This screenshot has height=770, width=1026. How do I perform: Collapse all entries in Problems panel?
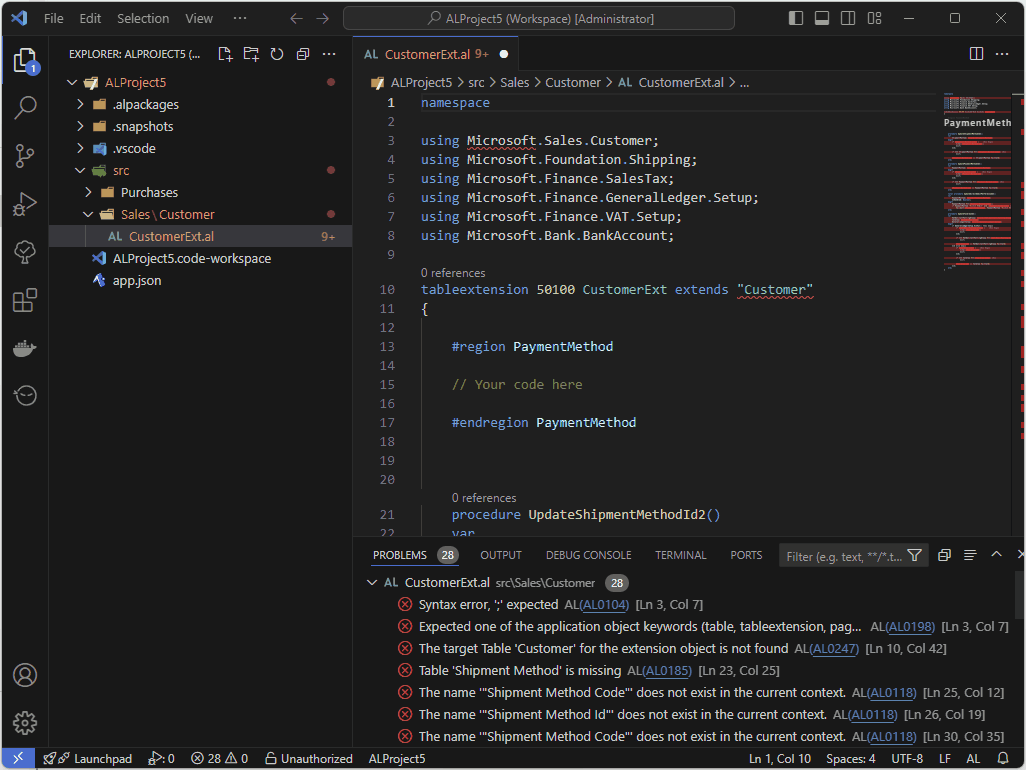(944, 555)
